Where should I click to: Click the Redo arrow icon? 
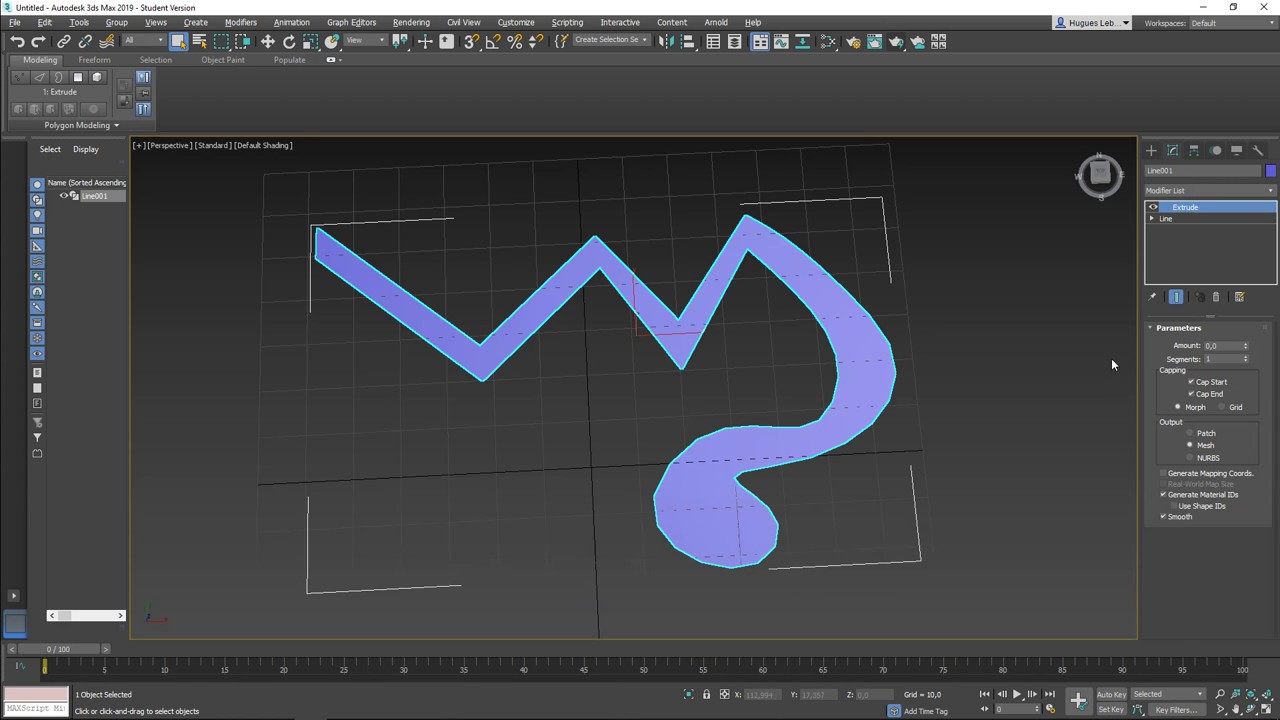coord(38,41)
